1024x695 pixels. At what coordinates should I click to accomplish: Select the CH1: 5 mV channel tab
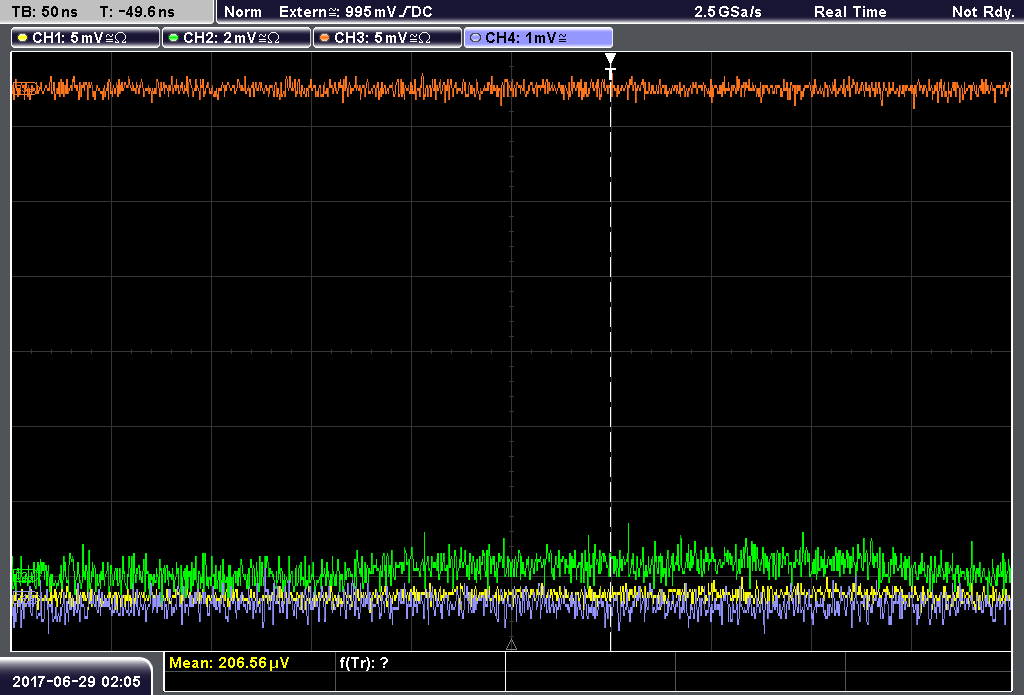pos(86,38)
